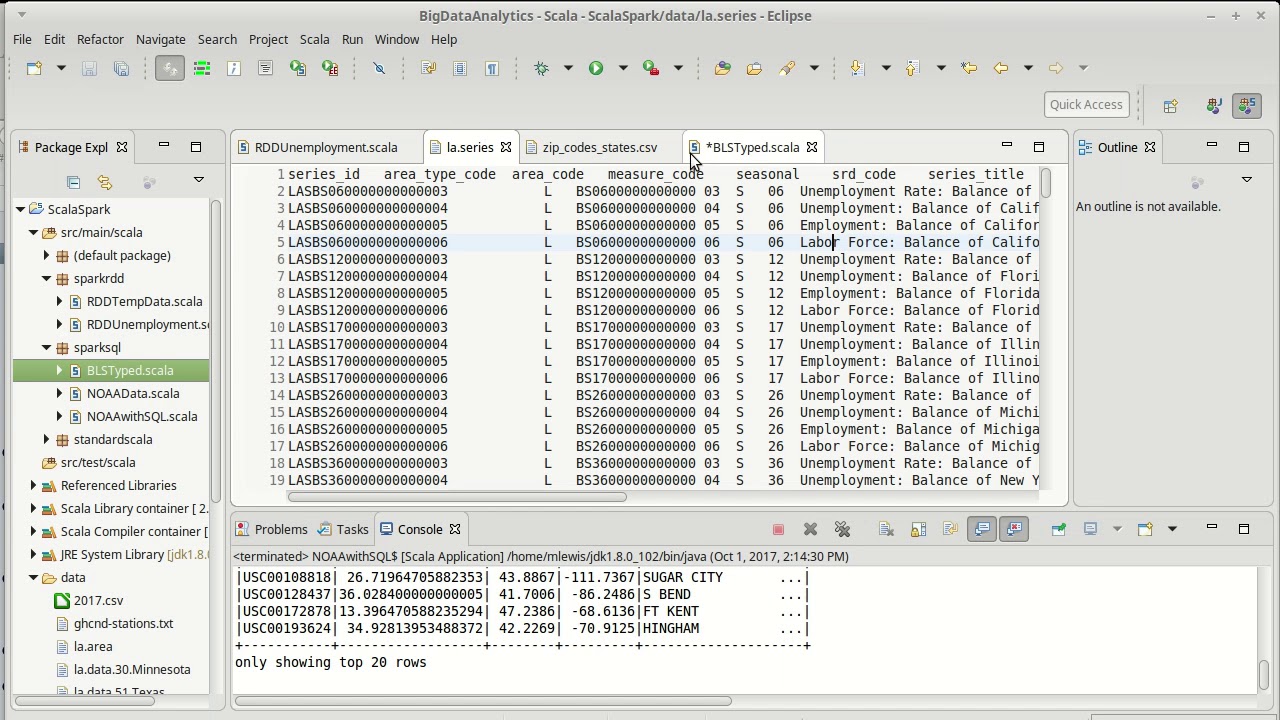Click Clear Console icon
Image resolution: width=1280 pixels, height=720 pixels.
[x=886, y=529]
